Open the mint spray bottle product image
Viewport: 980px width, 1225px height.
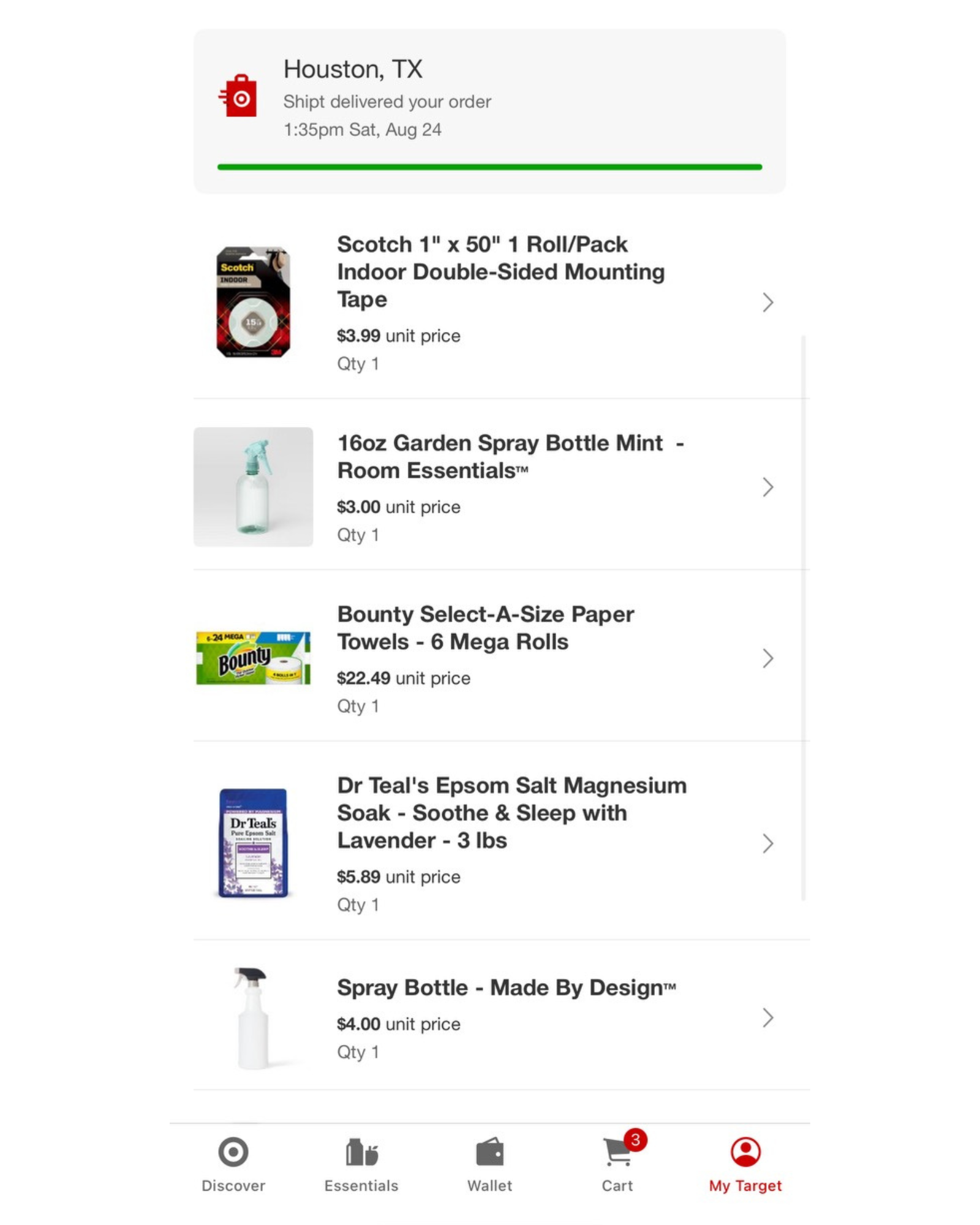(x=253, y=487)
